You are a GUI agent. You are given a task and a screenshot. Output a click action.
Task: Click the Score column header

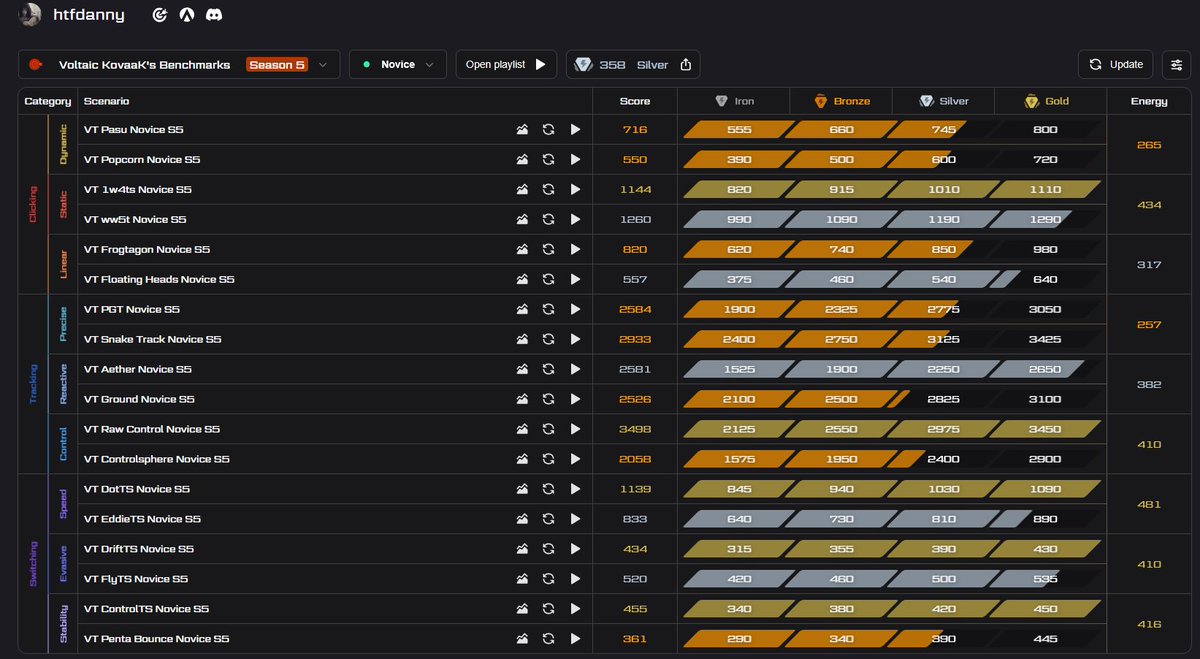(635, 101)
